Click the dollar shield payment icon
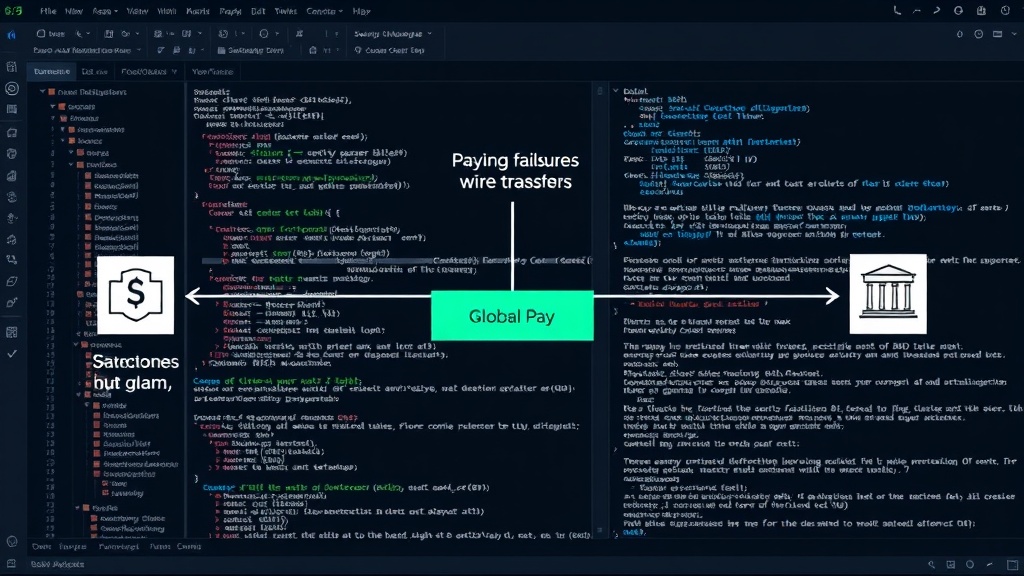This screenshot has height=576, width=1024. [x=135, y=295]
